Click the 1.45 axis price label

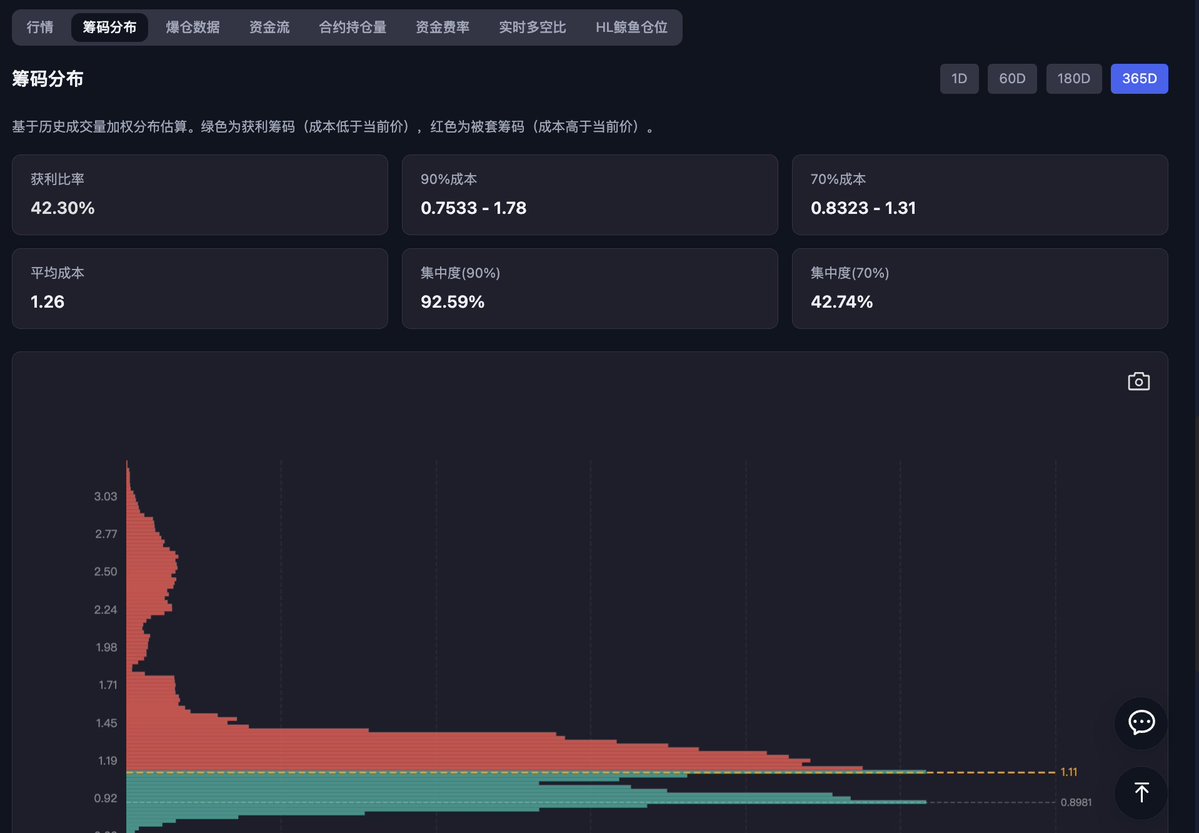pos(106,723)
